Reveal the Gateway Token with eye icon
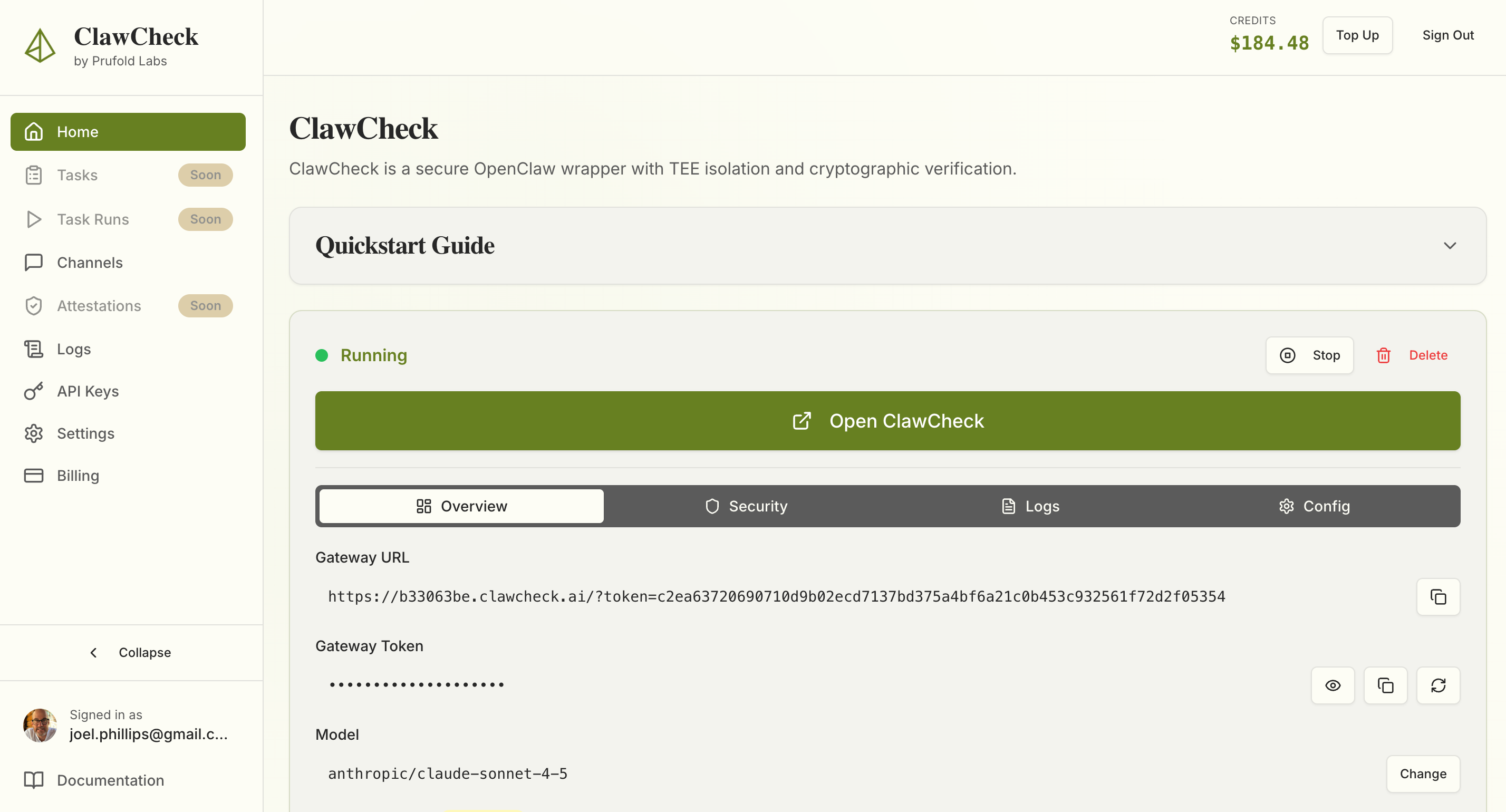Viewport: 1506px width, 812px height. coord(1333,685)
